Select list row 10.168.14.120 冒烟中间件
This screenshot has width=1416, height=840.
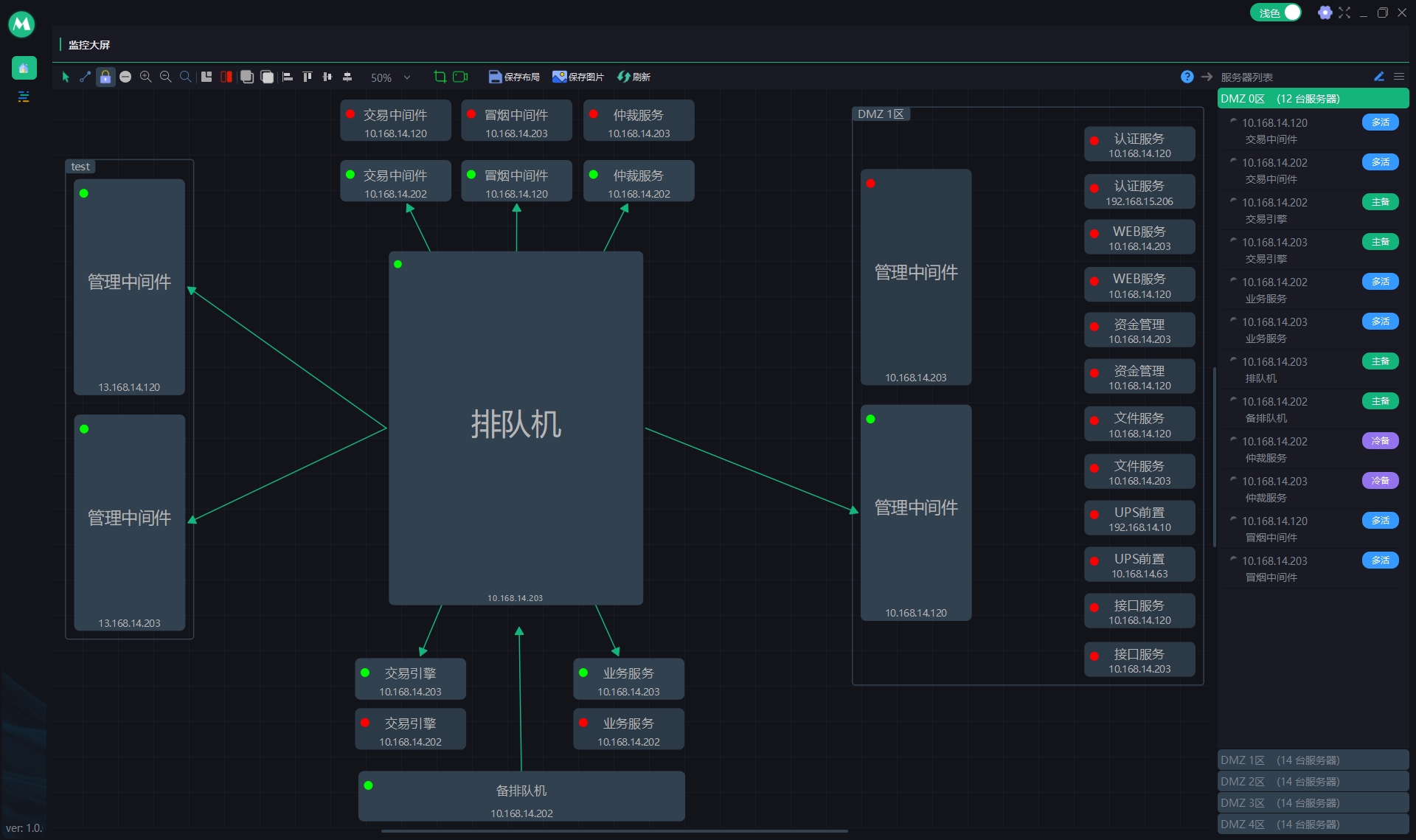(1313, 529)
